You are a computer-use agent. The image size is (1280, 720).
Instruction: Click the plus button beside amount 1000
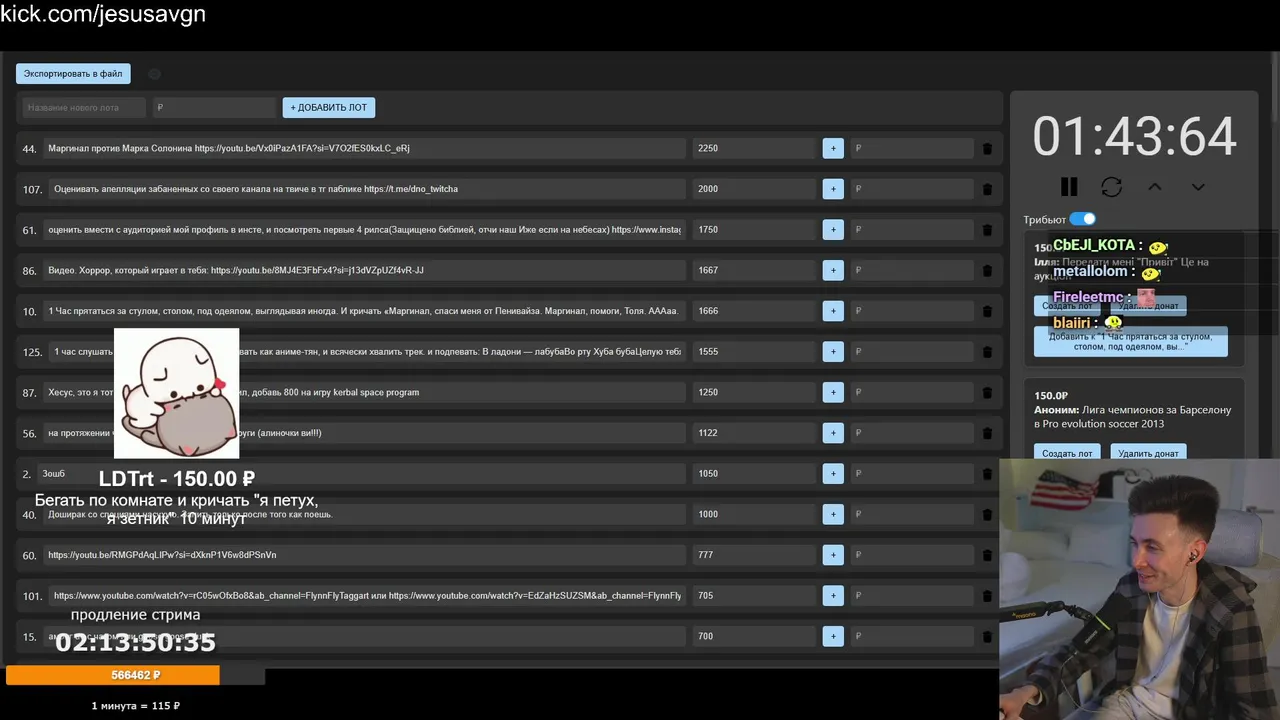833,514
